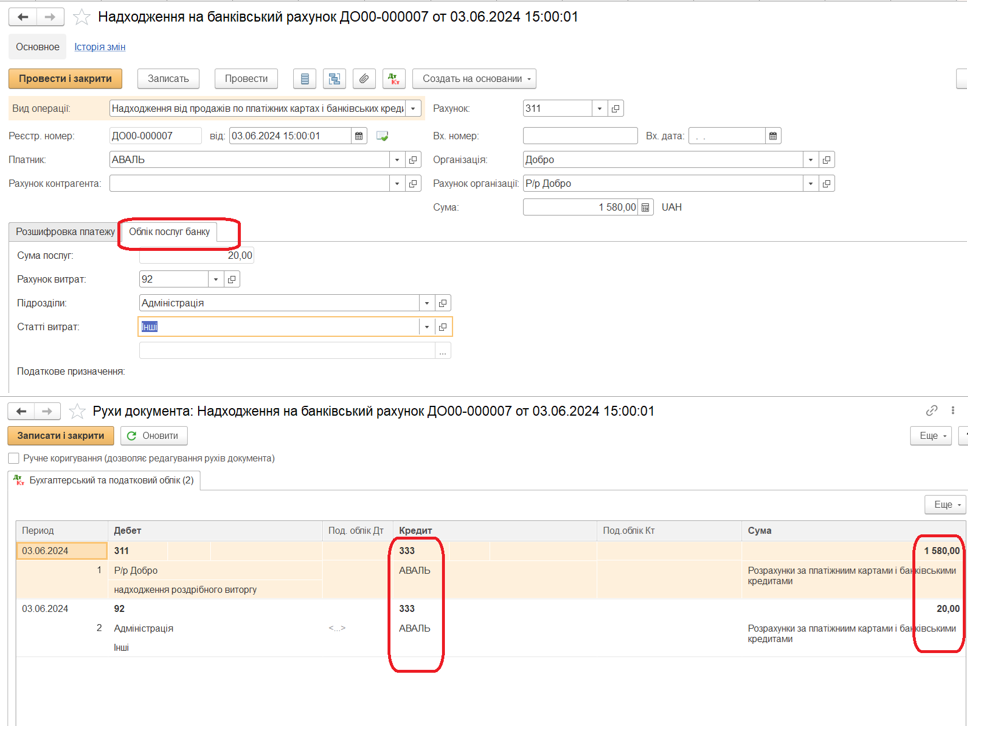This screenshot has width=987, height=739.
Task: Open the Дт/Кт document movements icon
Action: pos(393,79)
